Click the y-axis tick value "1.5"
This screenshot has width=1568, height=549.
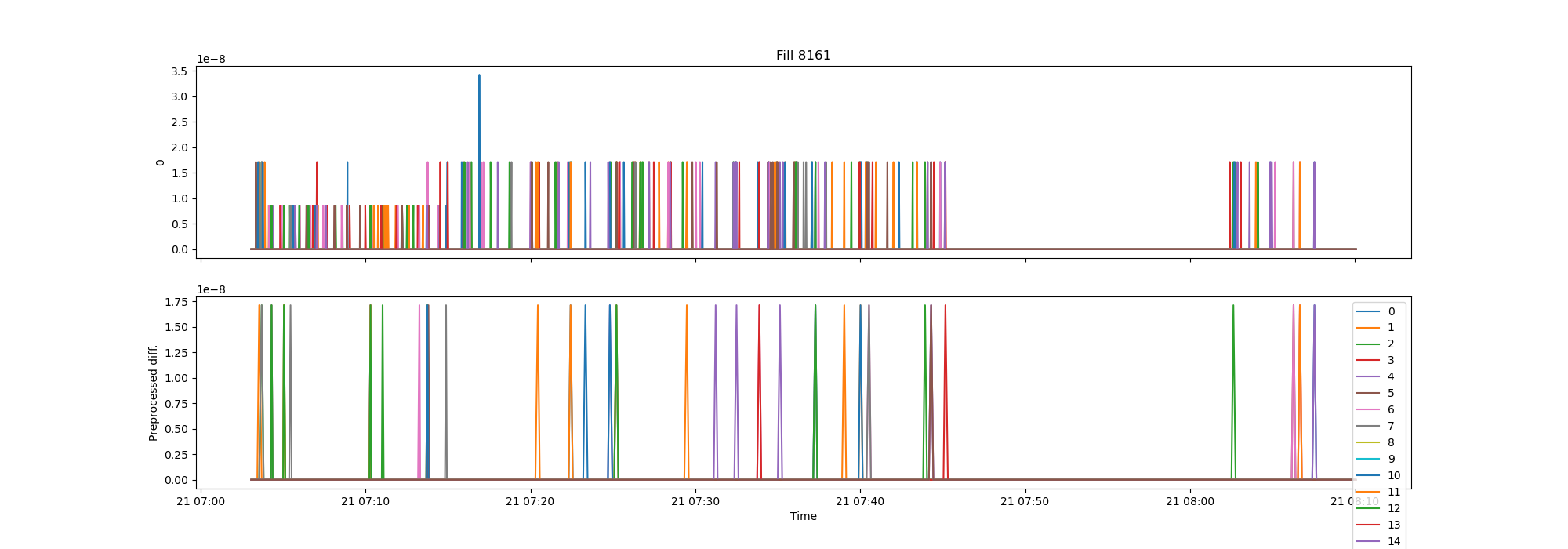(180, 173)
